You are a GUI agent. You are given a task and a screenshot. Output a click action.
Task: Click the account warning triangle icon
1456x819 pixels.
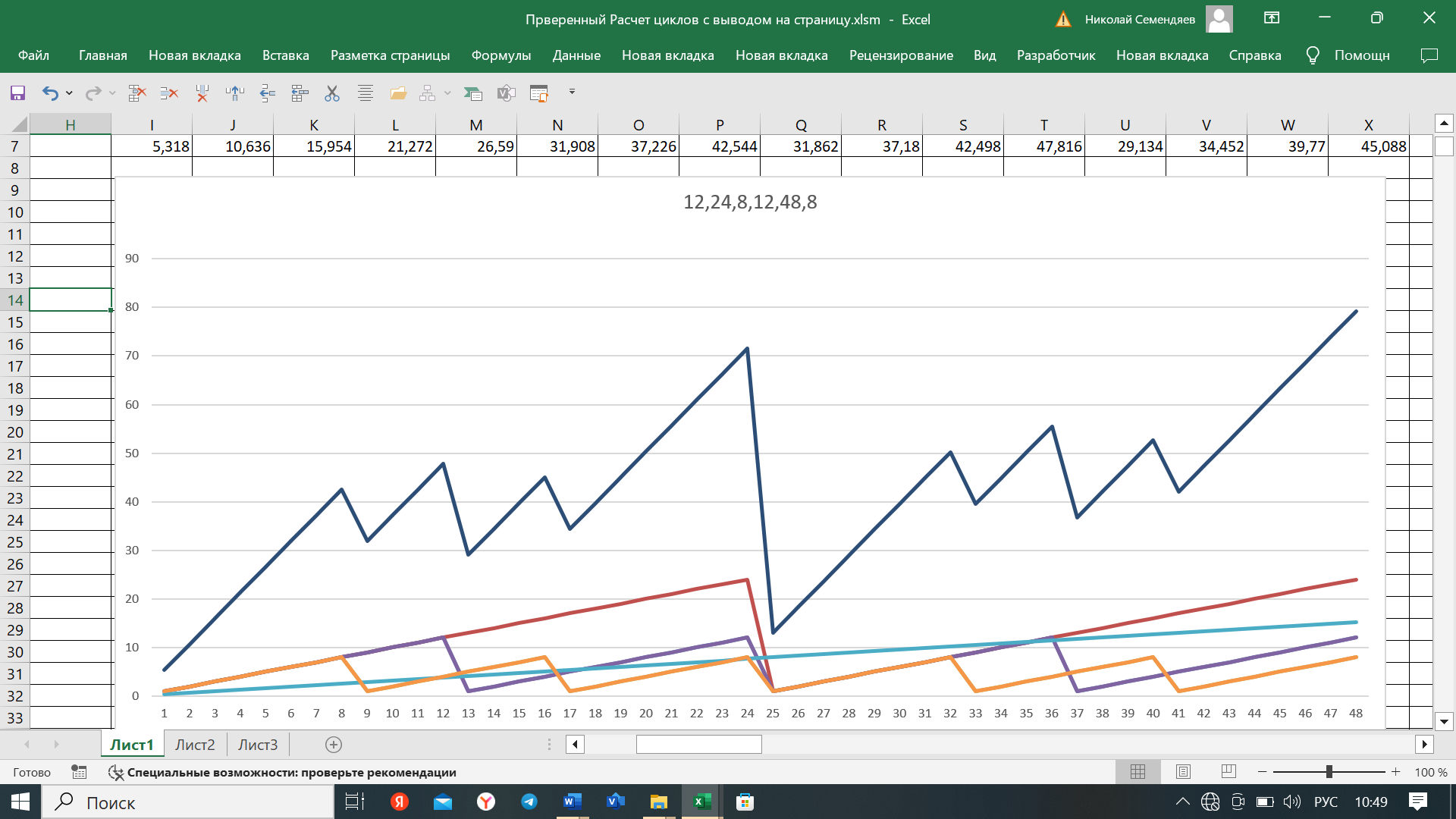click(x=1063, y=20)
